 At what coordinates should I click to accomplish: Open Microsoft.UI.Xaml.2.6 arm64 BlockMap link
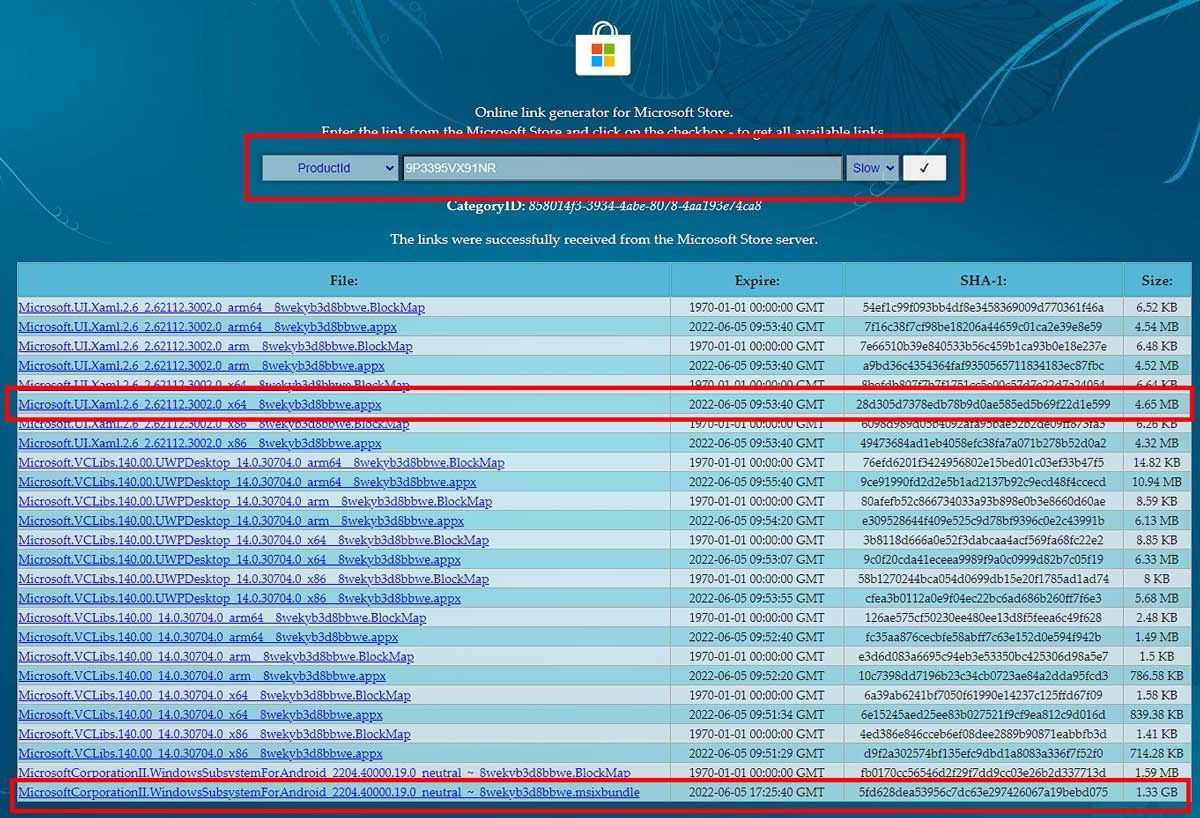click(221, 308)
